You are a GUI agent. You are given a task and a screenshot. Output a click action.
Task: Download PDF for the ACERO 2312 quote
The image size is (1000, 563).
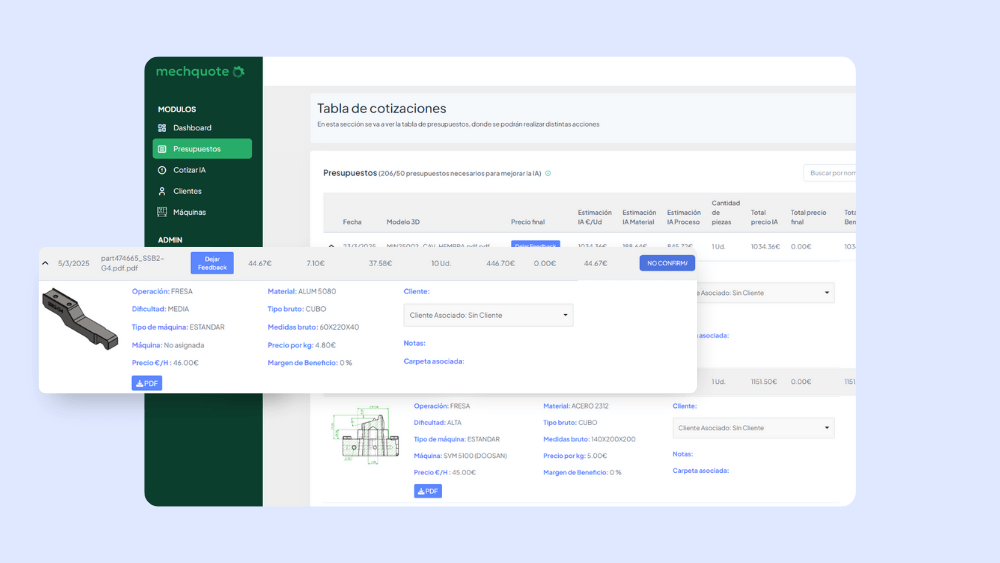coord(428,491)
